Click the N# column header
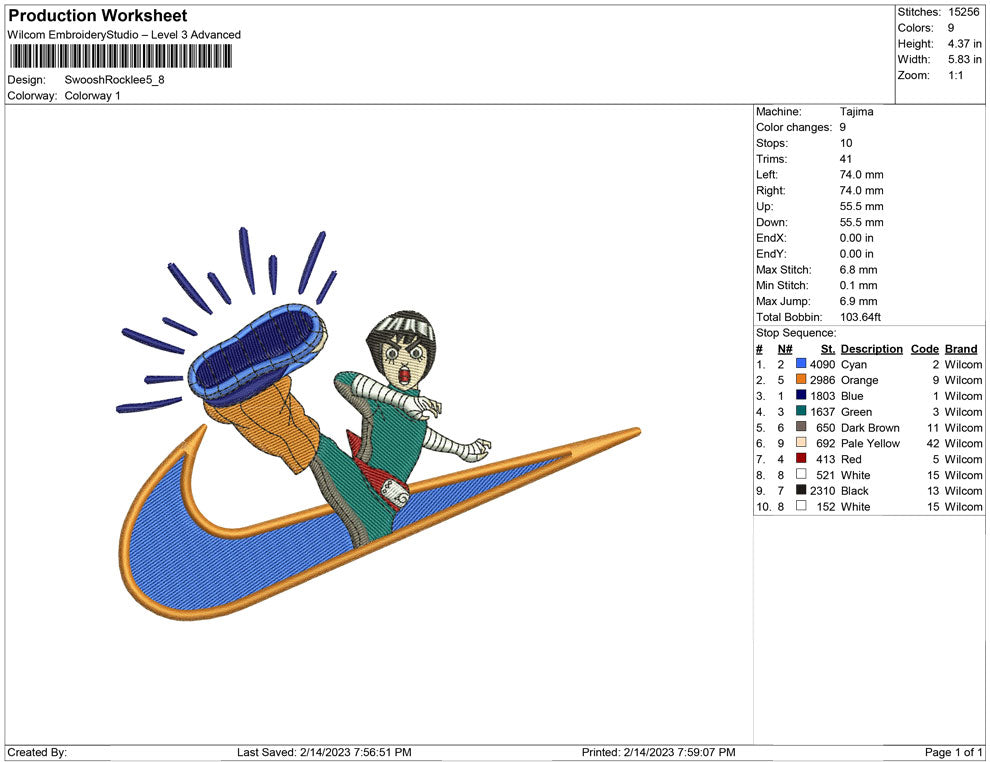 785,349
